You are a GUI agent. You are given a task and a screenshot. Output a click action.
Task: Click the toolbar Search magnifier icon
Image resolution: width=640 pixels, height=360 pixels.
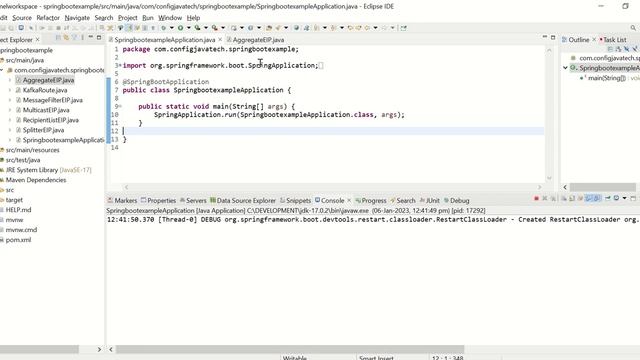click(x=633, y=28)
